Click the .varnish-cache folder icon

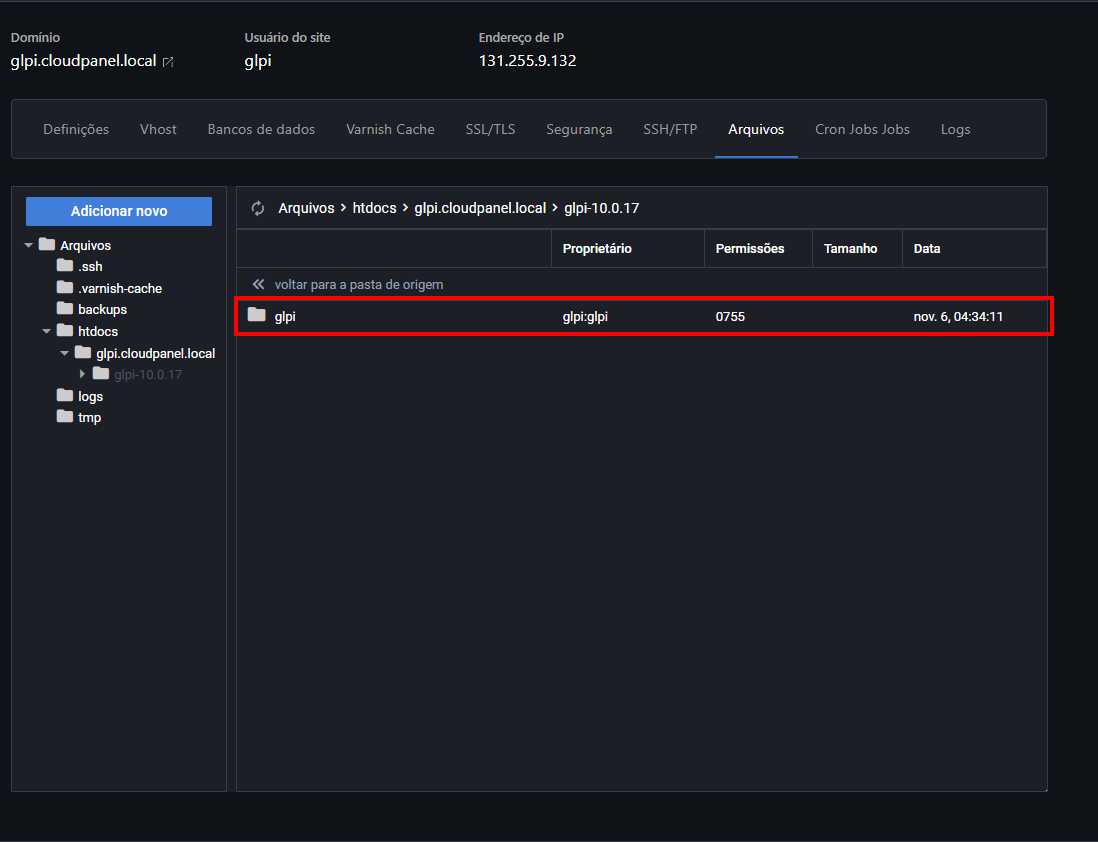click(x=65, y=288)
